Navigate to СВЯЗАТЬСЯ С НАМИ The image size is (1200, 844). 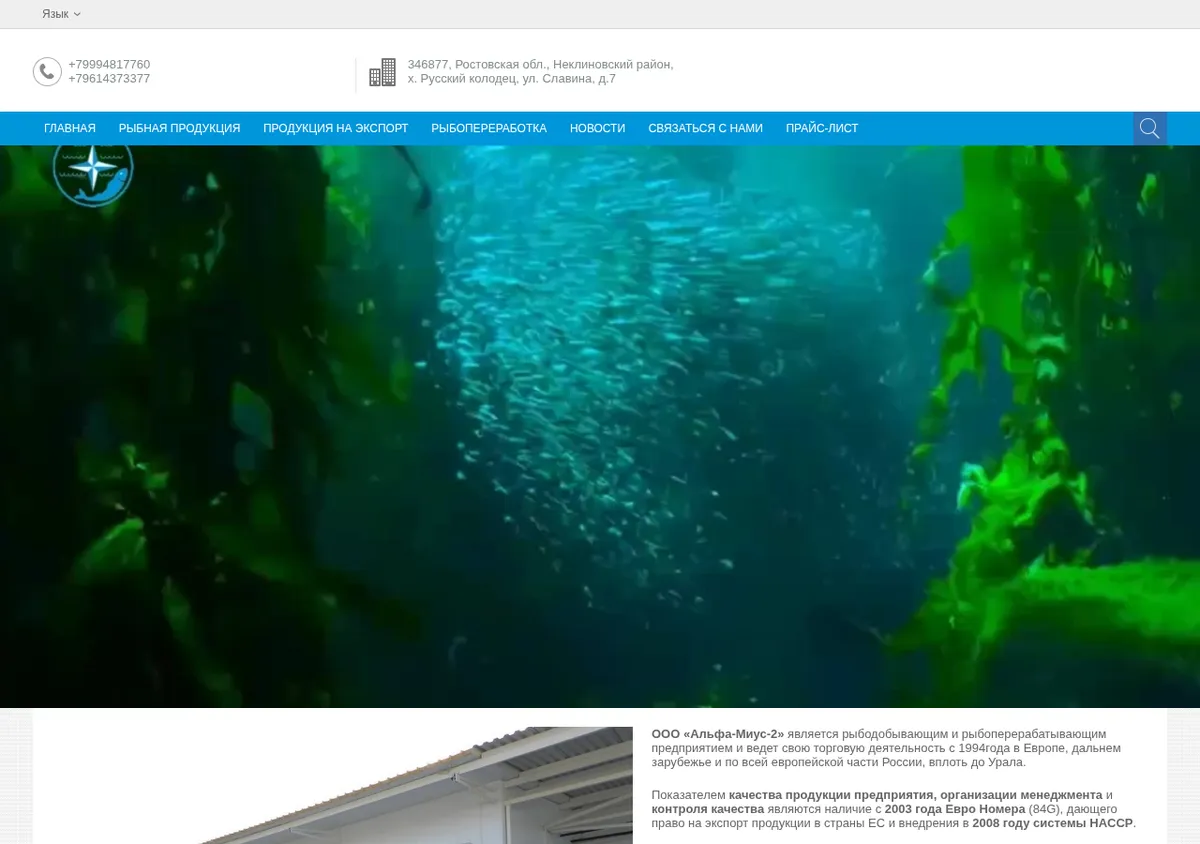pos(705,128)
